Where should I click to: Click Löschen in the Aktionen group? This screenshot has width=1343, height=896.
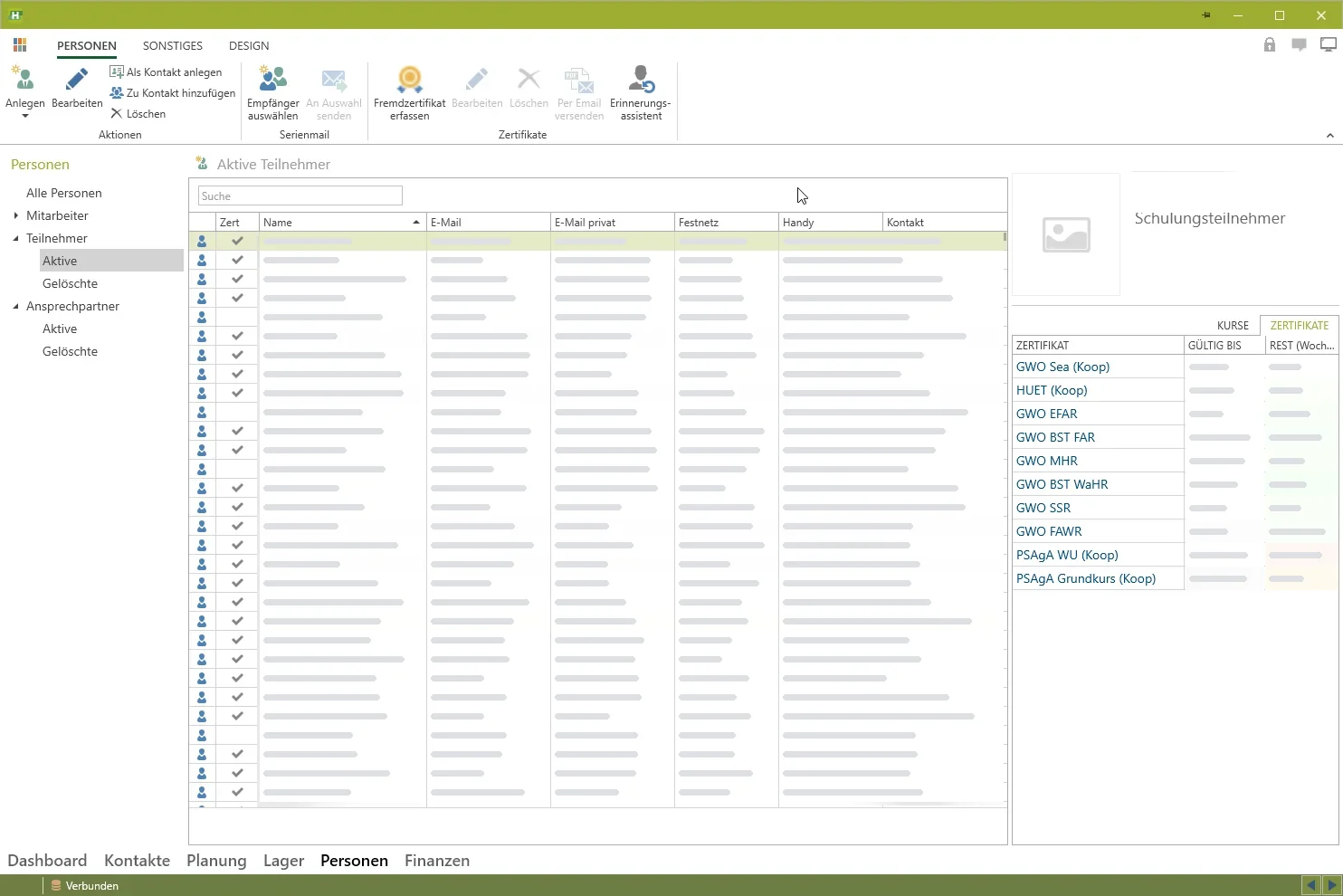coord(138,114)
